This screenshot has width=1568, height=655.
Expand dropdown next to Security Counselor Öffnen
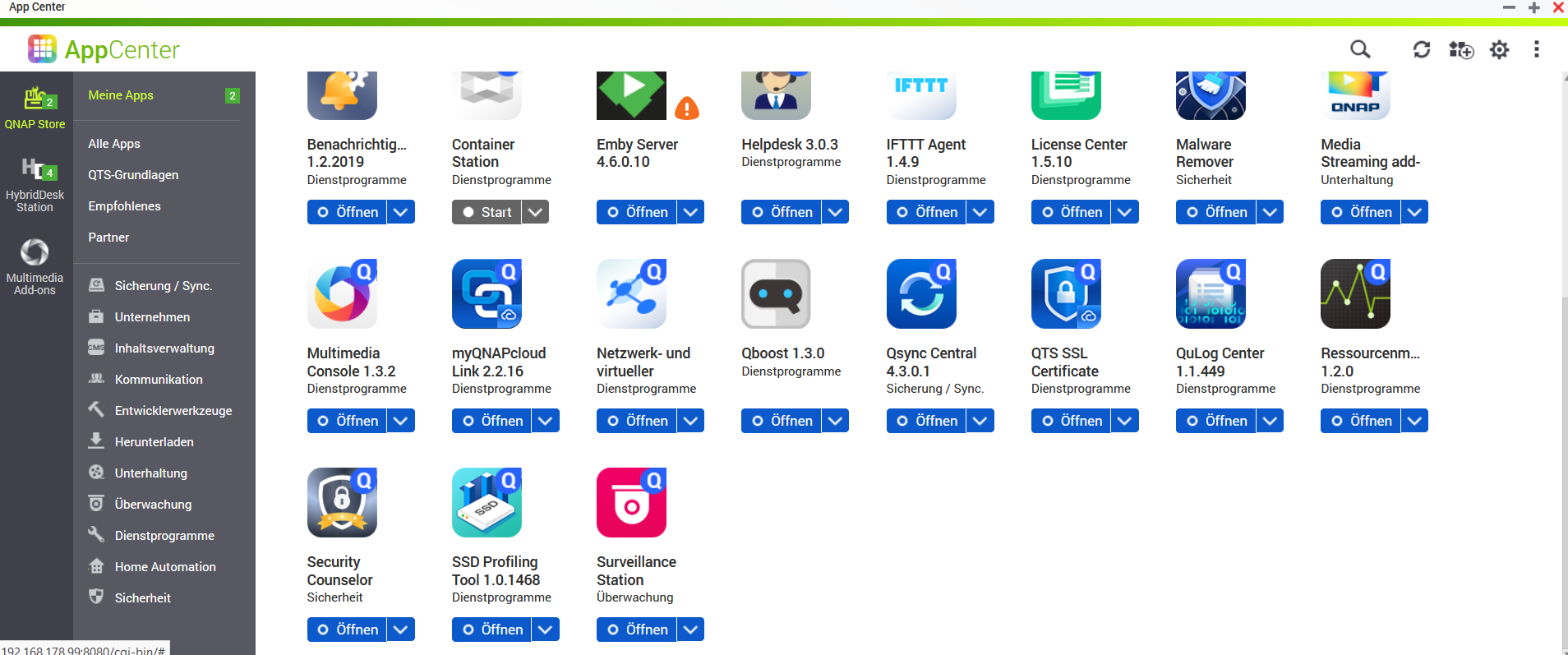tap(401, 630)
